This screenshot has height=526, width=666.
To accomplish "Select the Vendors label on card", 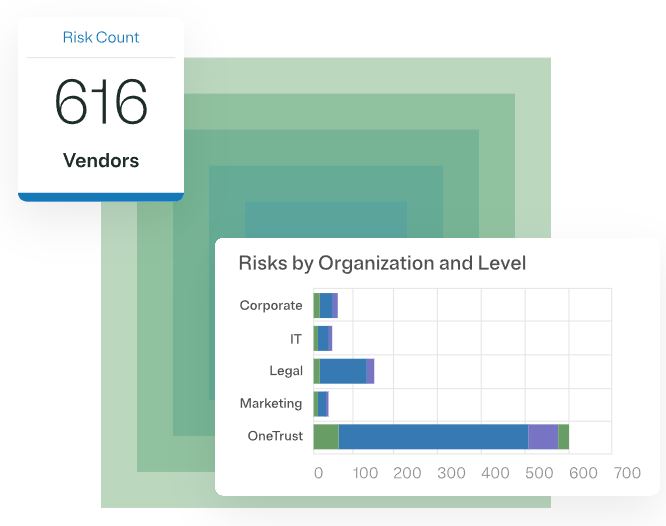I will (101, 160).
